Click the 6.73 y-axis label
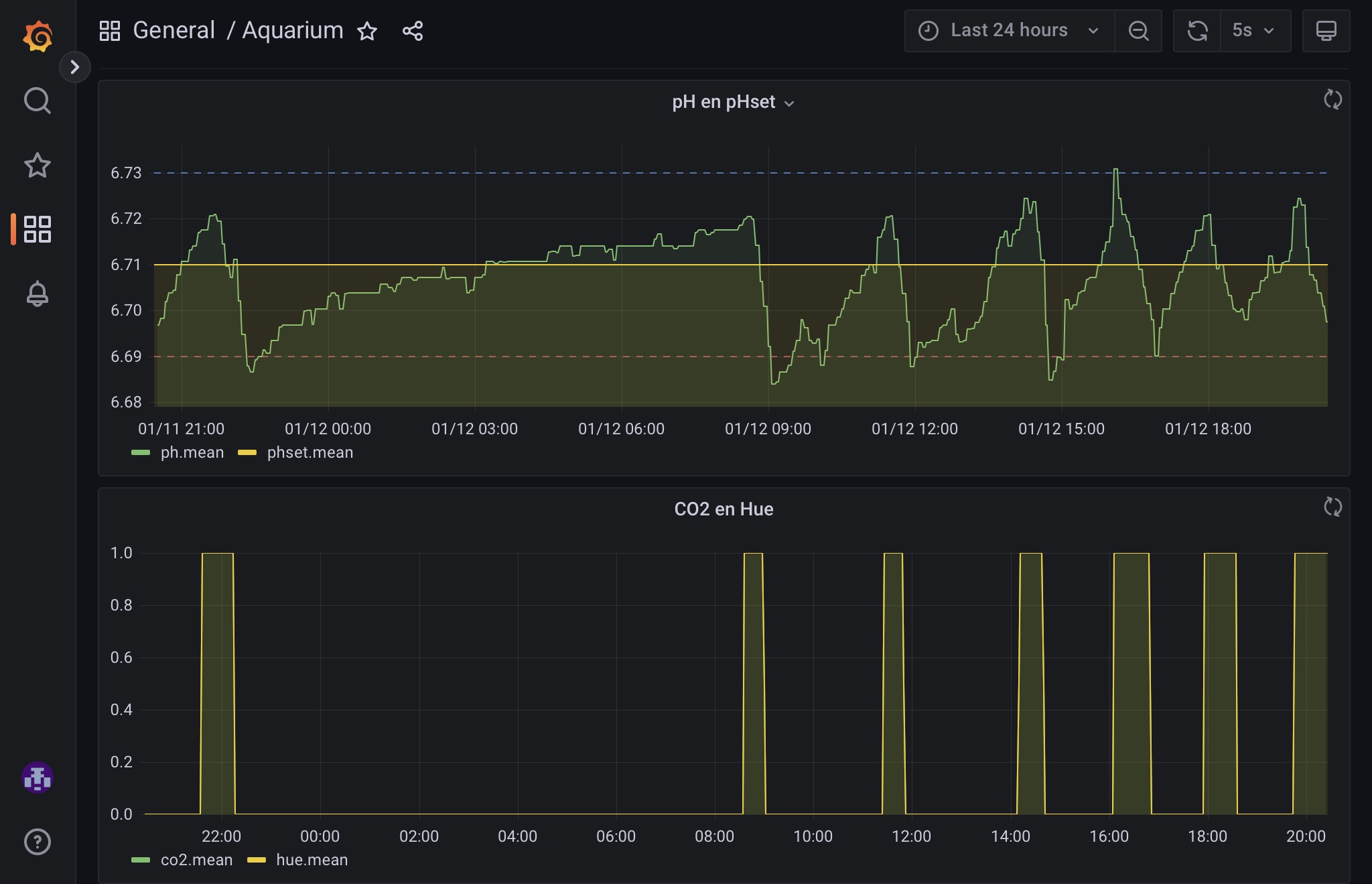 click(126, 173)
